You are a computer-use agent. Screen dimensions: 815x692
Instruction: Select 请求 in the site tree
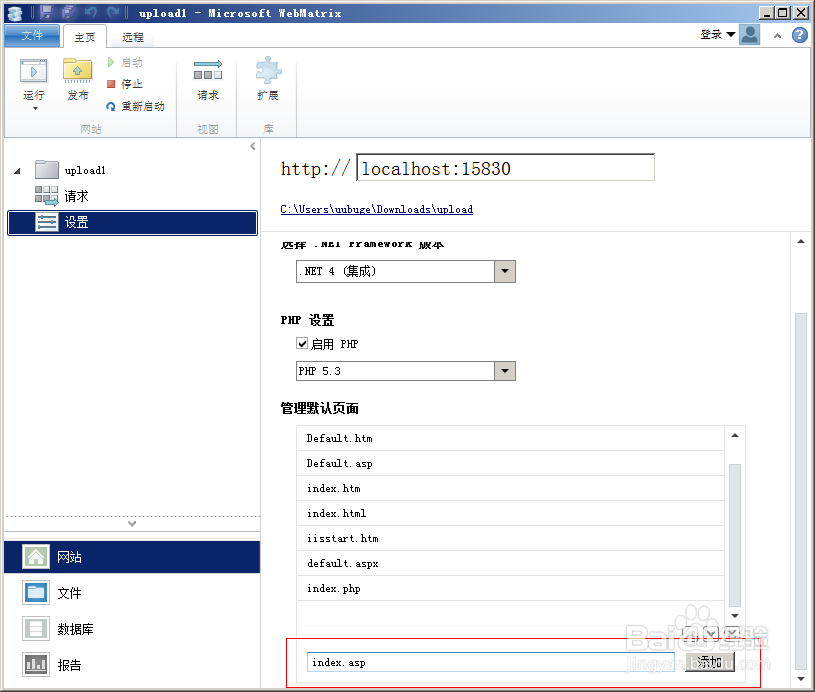(x=62, y=195)
